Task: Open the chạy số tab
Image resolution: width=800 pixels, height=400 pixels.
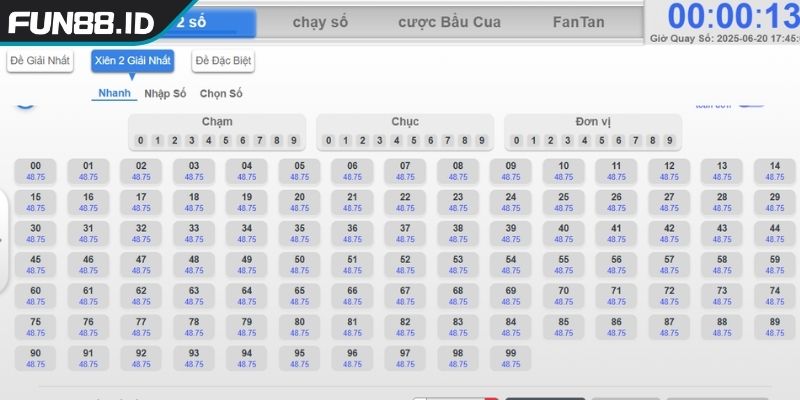Action: [320, 22]
